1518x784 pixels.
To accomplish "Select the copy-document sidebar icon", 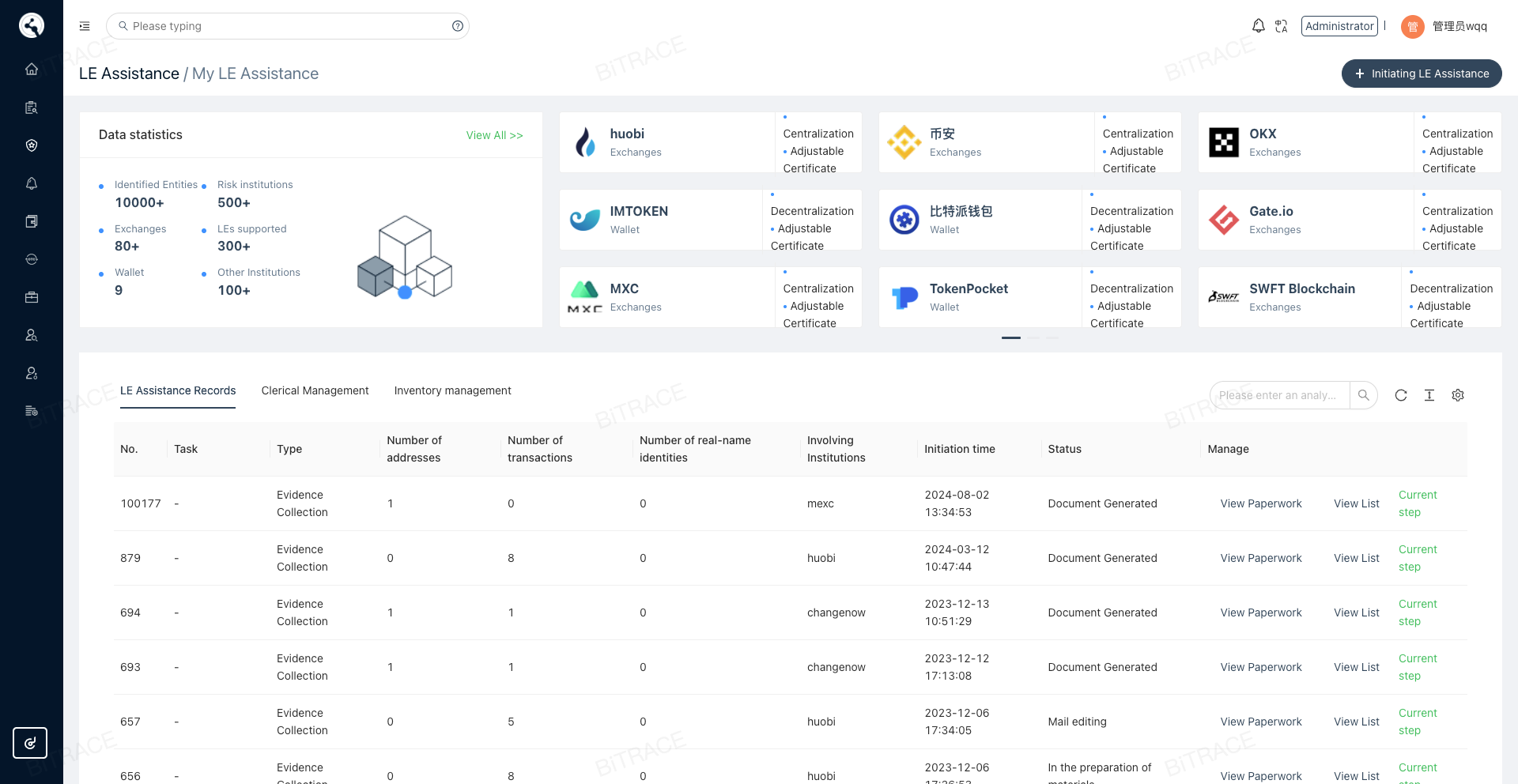I will 32,221.
